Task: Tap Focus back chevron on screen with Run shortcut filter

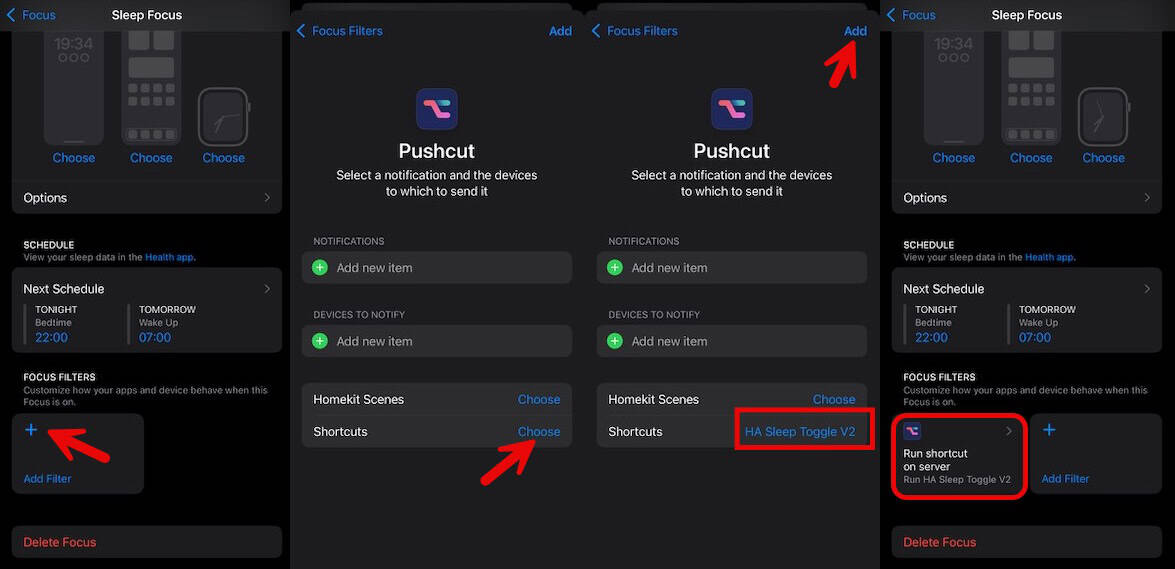Action: 892,15
